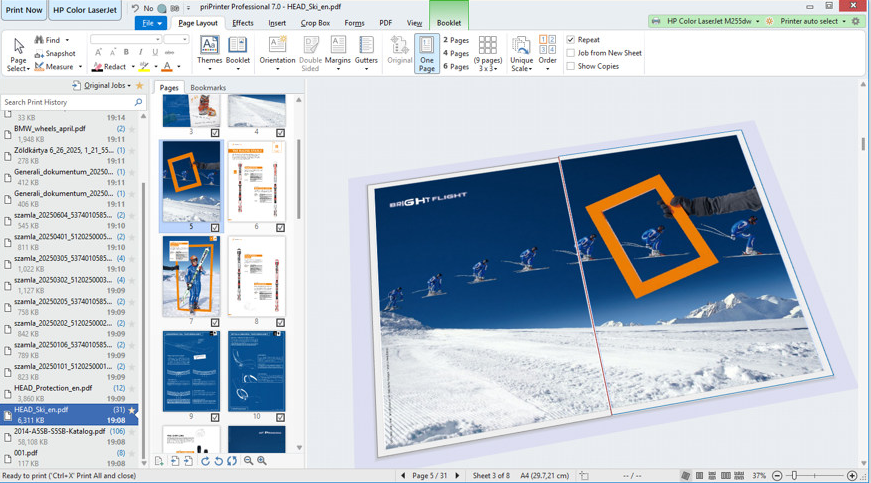
Task: Switch to the Effects ribbon tab
Action: click(243, 23)
